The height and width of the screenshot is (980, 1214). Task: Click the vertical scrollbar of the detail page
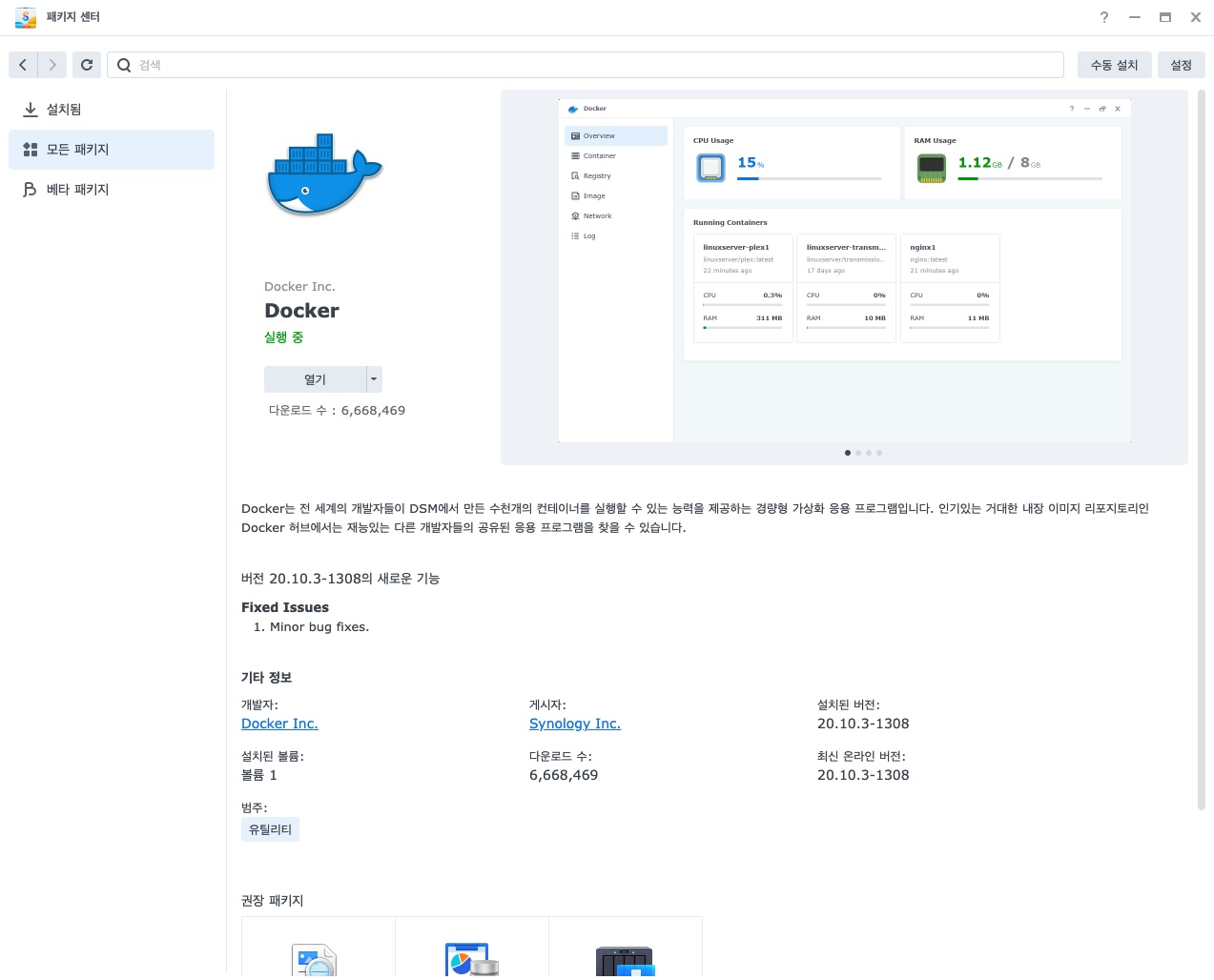1202,450
